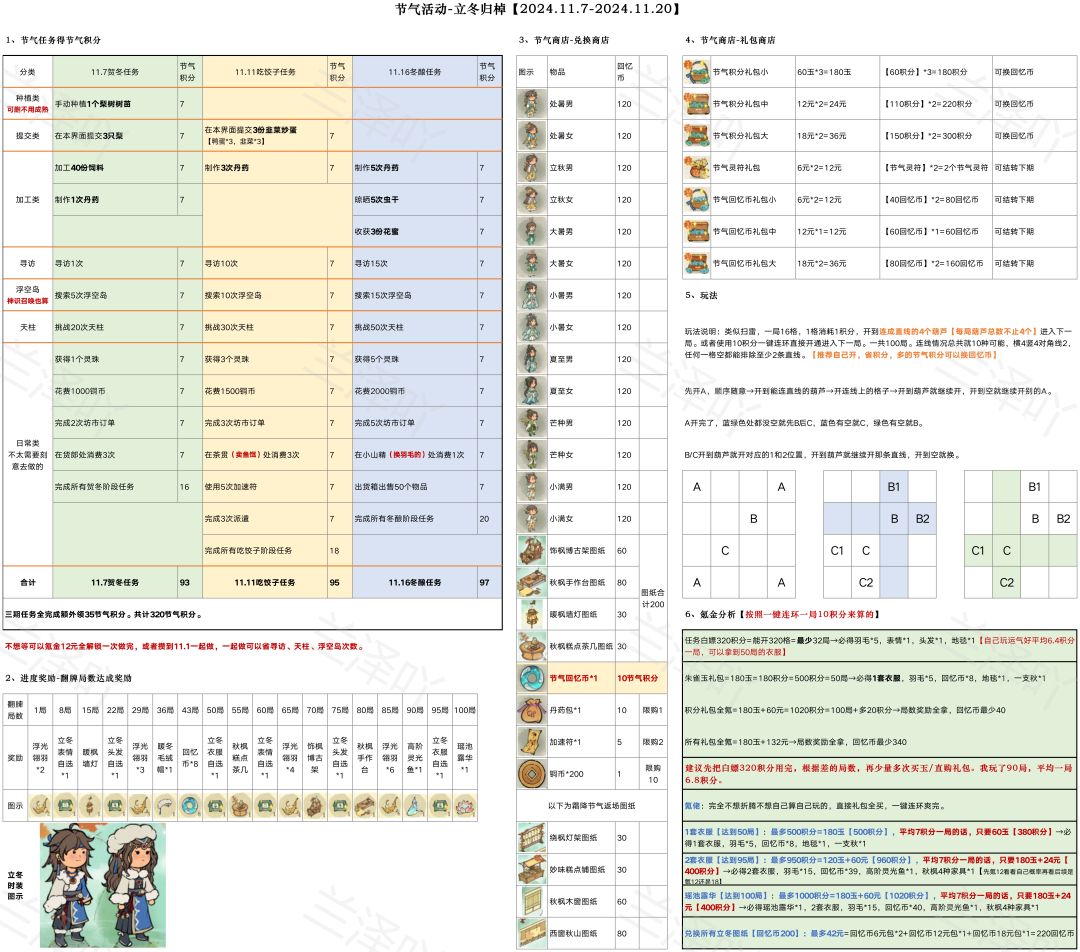
Task: Click the 11.7贺冬任务 column header
Action: click(115, 72)
